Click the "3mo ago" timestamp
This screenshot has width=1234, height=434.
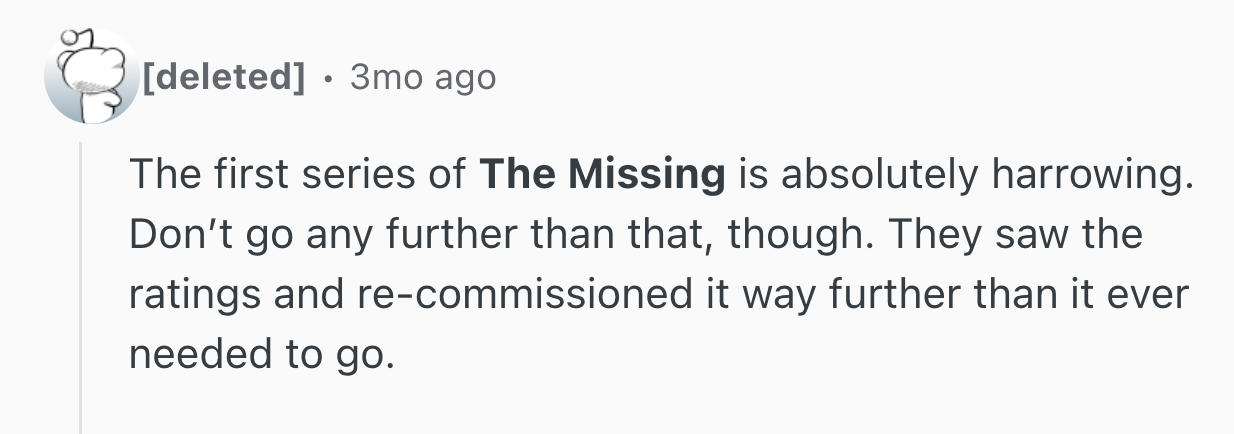(422, 77)
